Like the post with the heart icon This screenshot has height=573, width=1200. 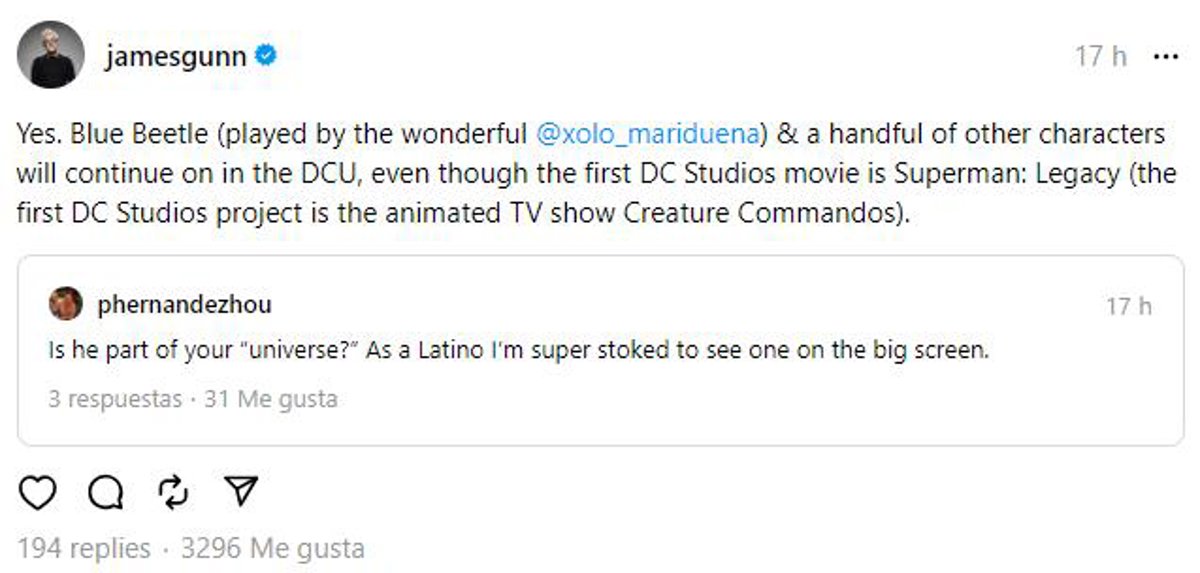tap(38, 491)
